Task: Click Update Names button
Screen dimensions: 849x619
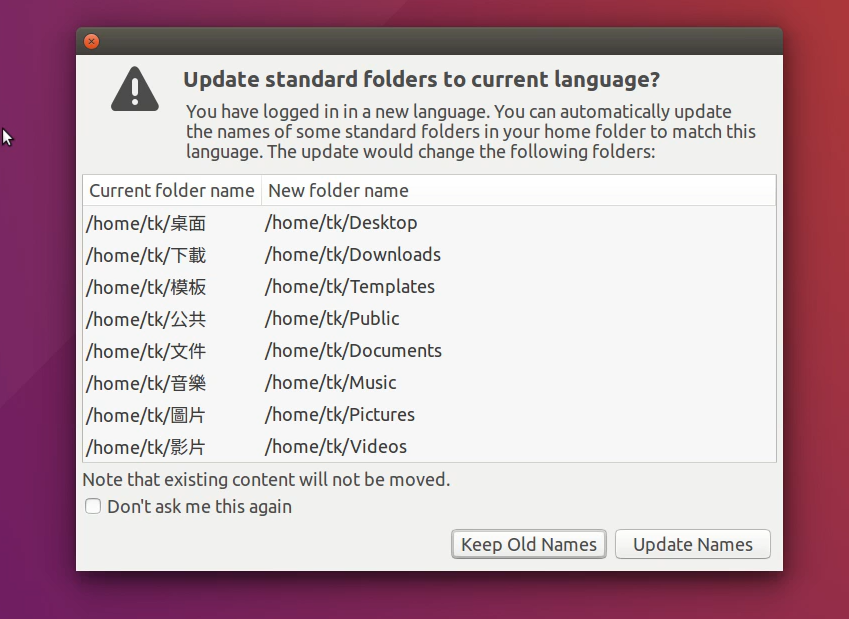Action: 693,544
